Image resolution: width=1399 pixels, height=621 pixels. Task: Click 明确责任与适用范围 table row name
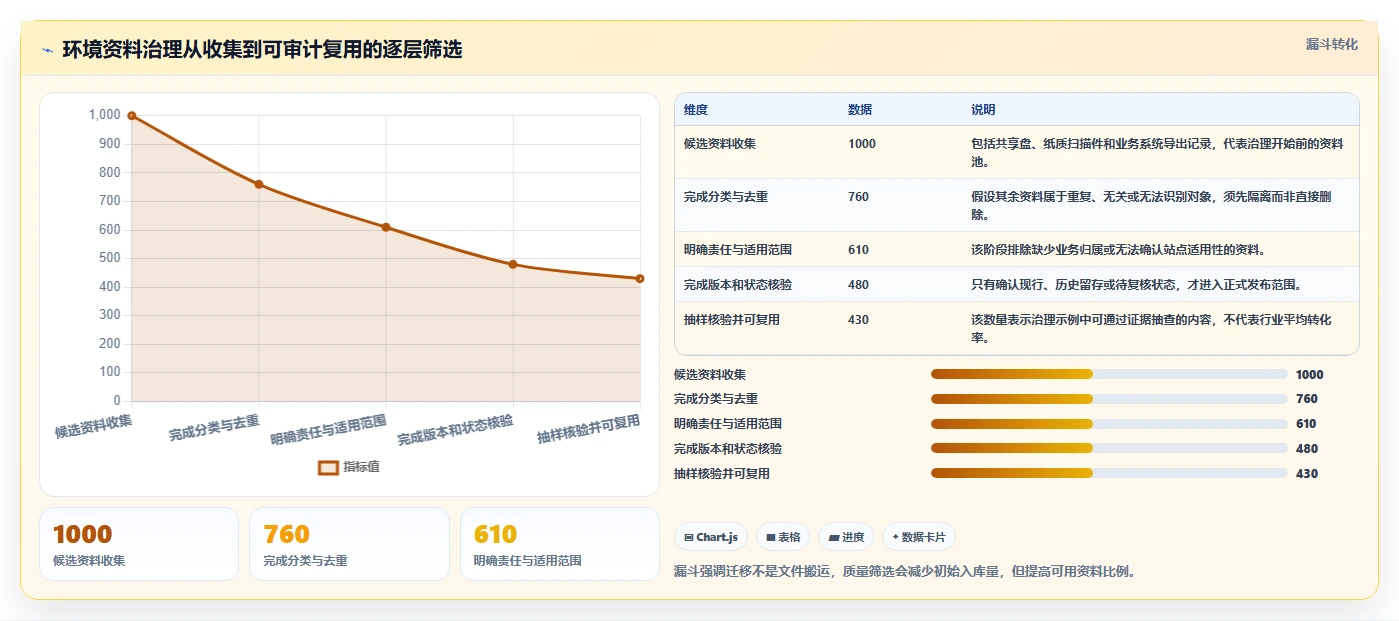[x=738, y=250]
